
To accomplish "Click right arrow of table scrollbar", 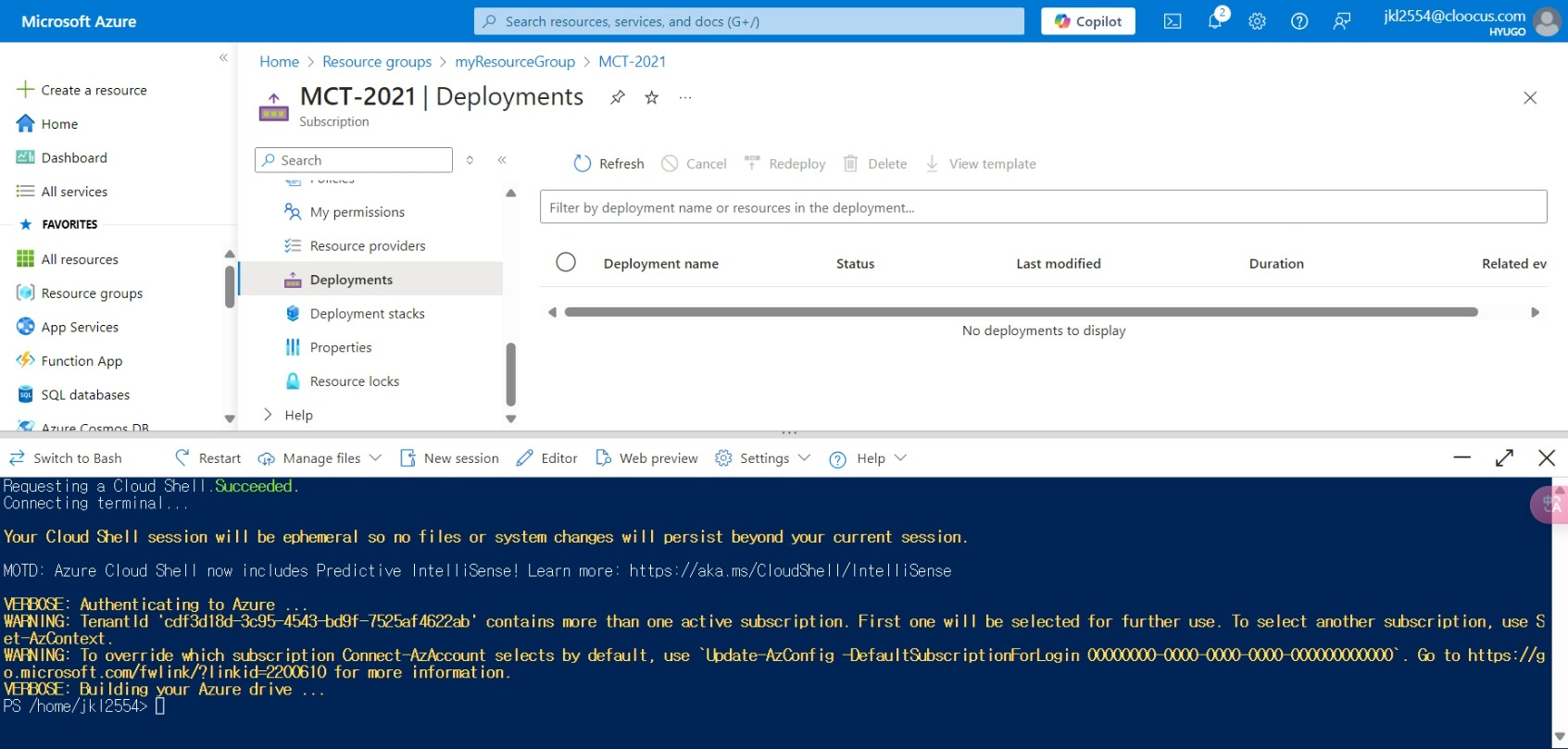I will click(1535, 312).
